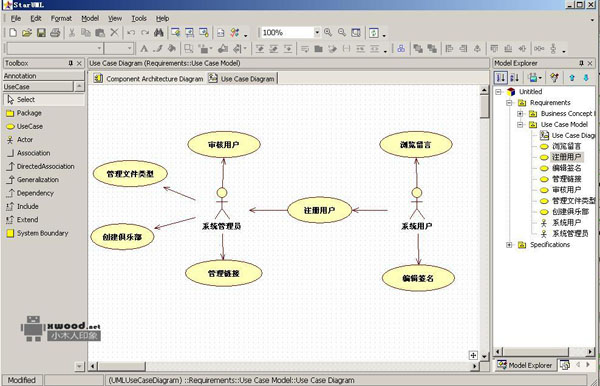Screen dimensions: 600x386
Task: Click the Fit to Window icon
Action: click(356, 33)
